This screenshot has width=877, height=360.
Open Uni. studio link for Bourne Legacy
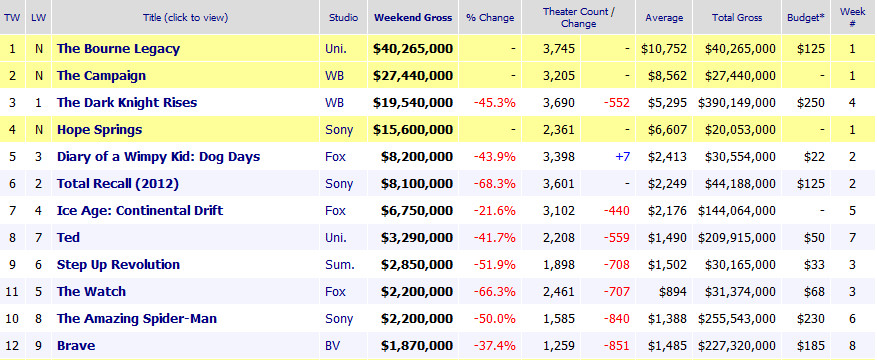336,49
